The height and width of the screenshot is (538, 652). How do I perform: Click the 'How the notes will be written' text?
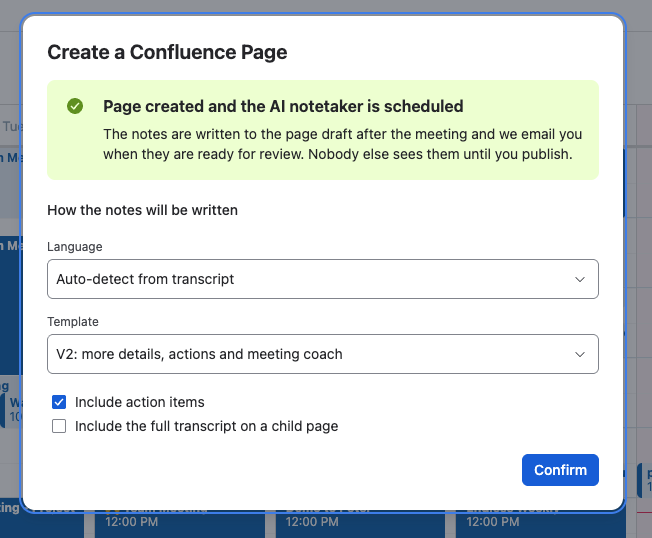pyautogui.click(x=143, y=210)
